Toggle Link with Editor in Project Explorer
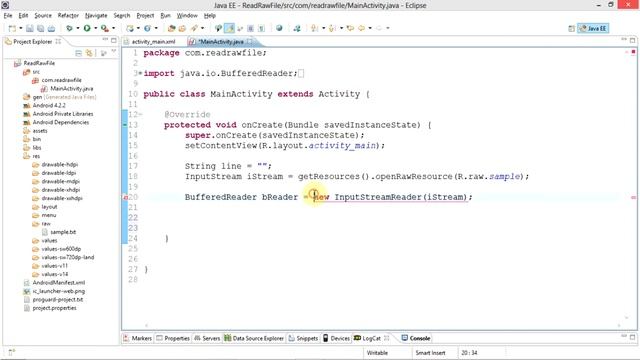The width and height of the screenshot is (640, 360). coord(89,53)
